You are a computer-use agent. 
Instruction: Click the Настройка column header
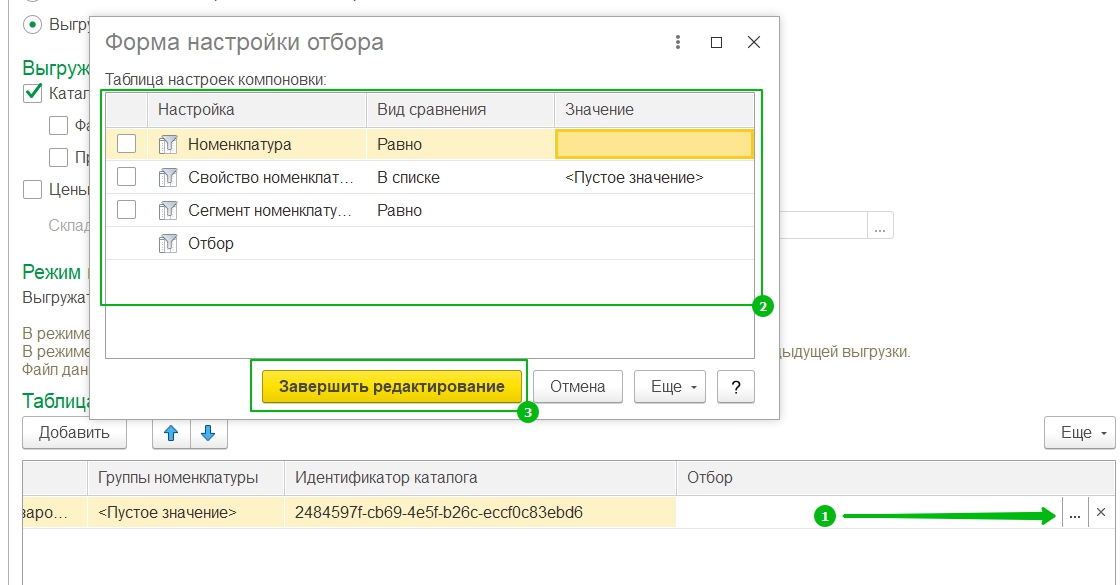[257, 109]
